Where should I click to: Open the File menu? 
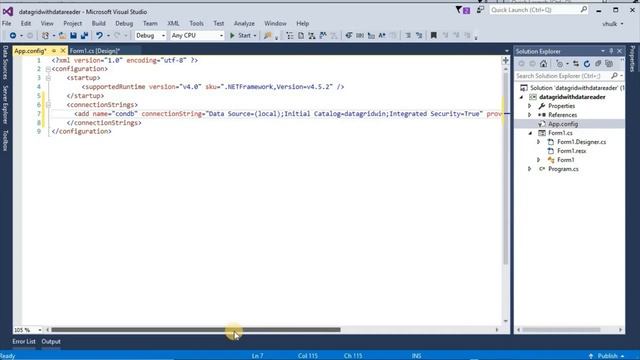tap(7, 24)
